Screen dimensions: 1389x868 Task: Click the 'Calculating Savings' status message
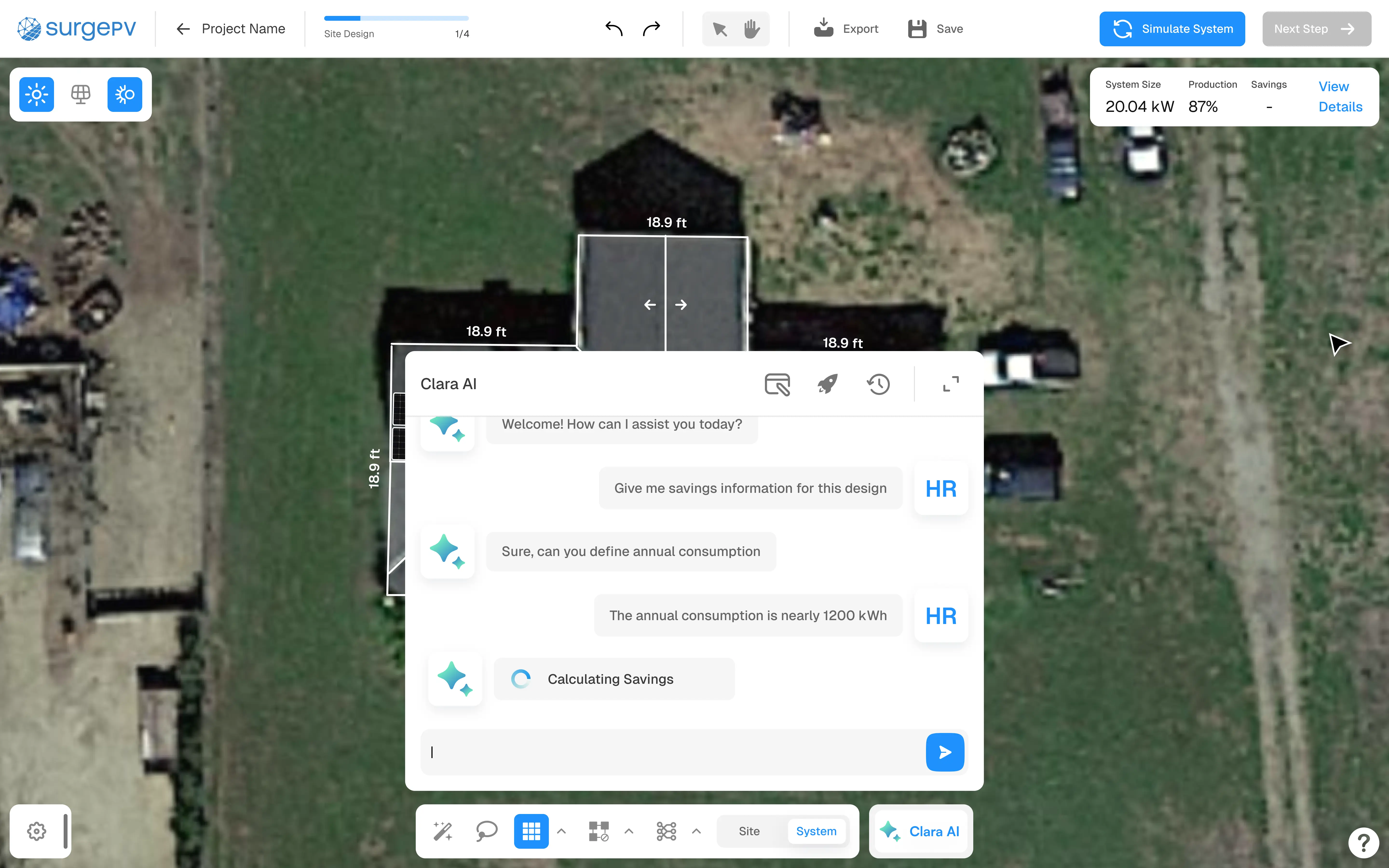point(614,679)
